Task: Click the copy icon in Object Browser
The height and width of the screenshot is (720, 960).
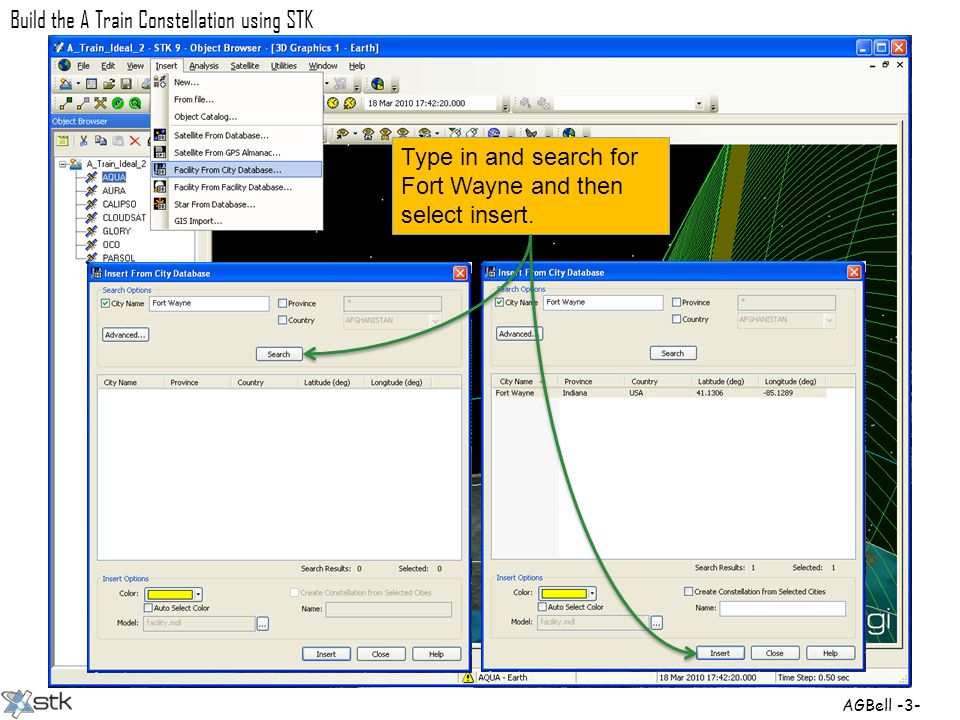Action: pos(100,141)
